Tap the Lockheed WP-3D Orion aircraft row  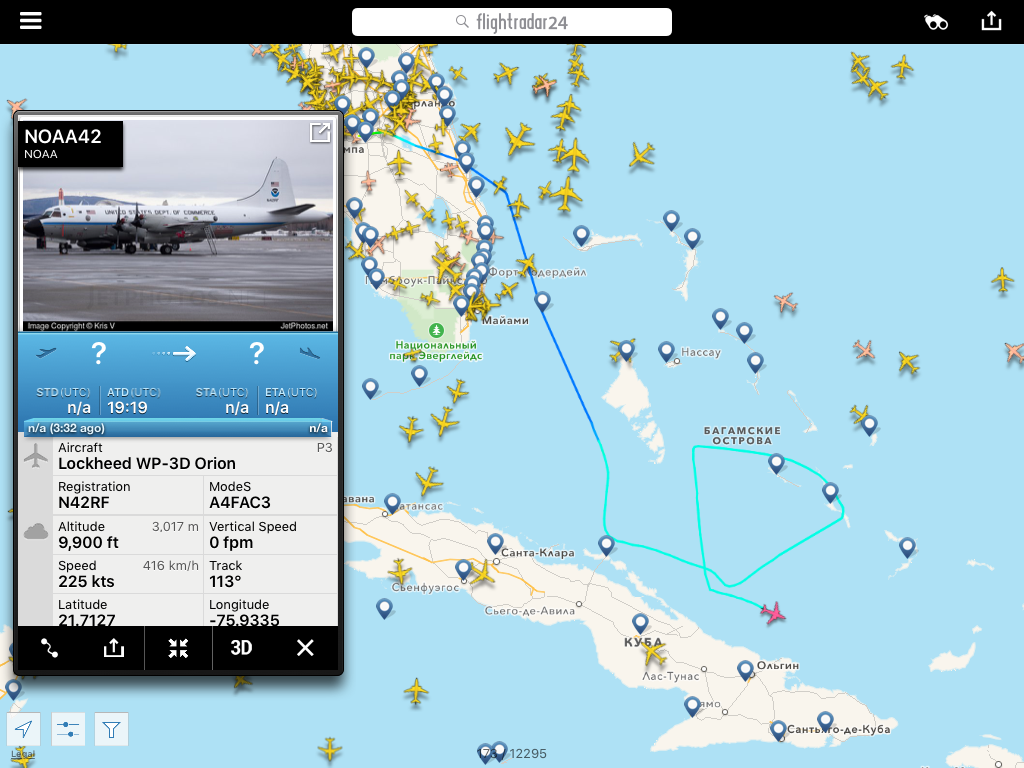[195, 456]
